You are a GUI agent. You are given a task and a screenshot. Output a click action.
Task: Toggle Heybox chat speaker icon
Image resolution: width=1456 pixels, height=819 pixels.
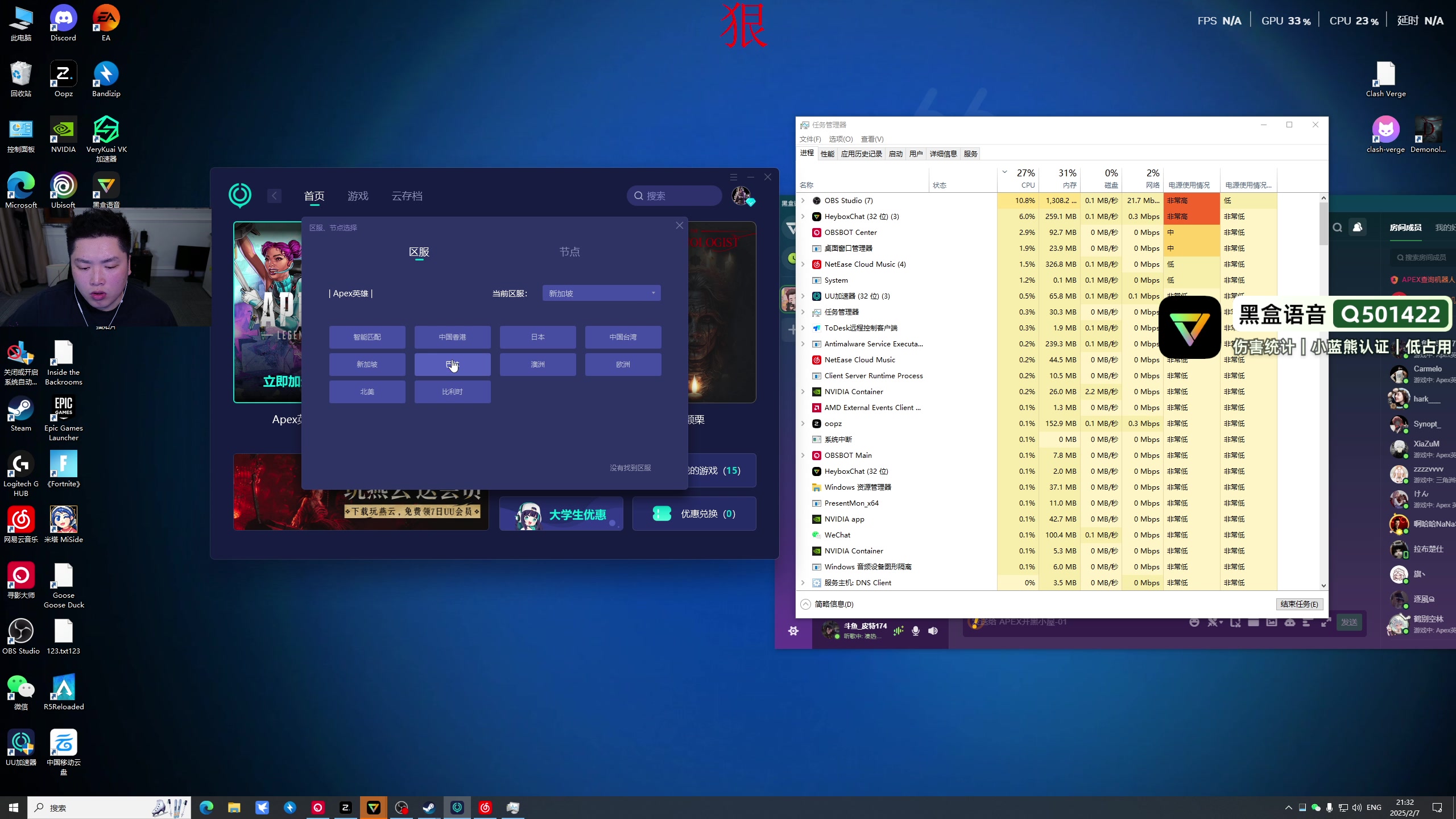933,631
